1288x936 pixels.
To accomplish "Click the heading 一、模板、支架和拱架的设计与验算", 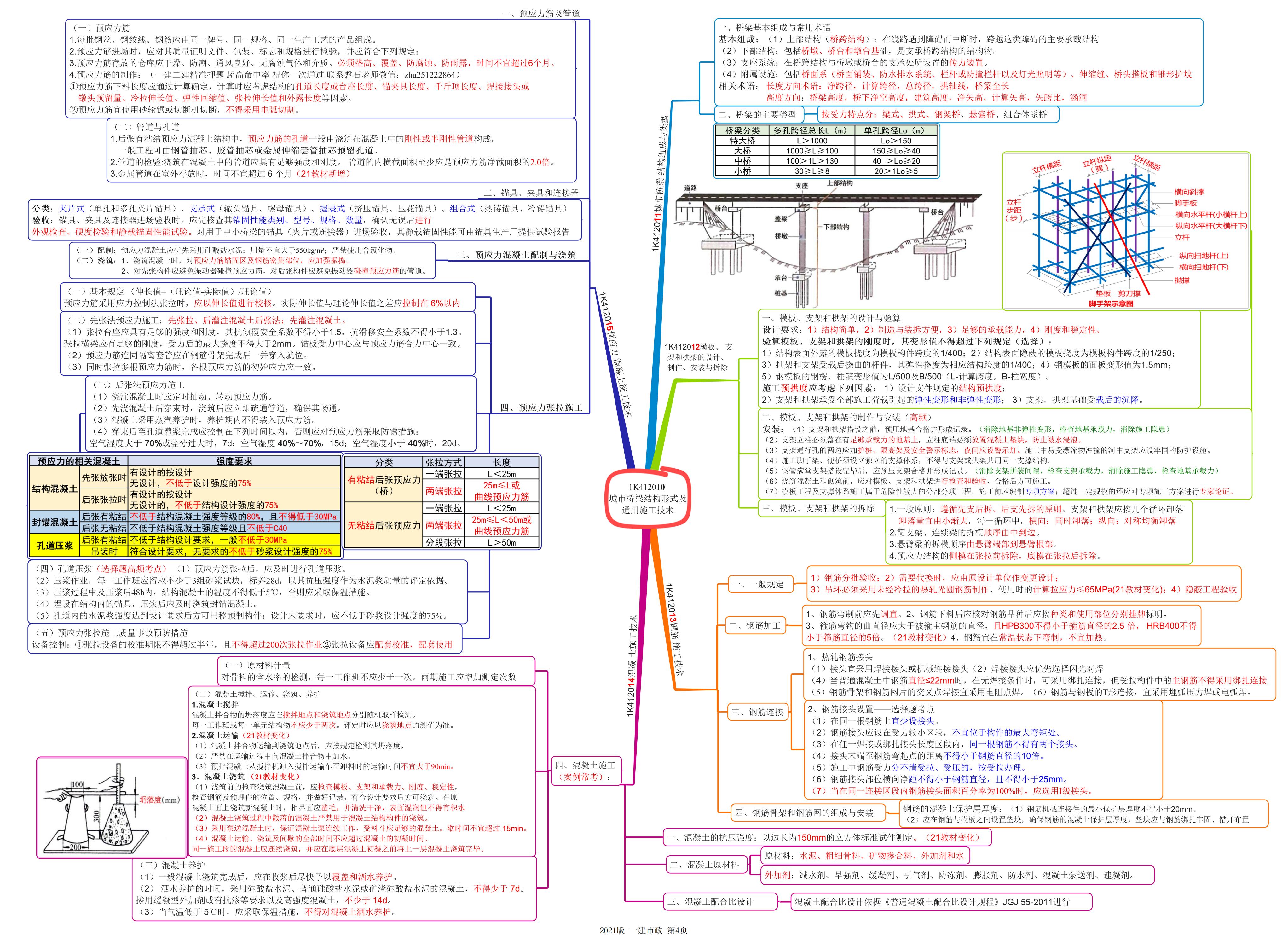I will (x=831, y=317).
